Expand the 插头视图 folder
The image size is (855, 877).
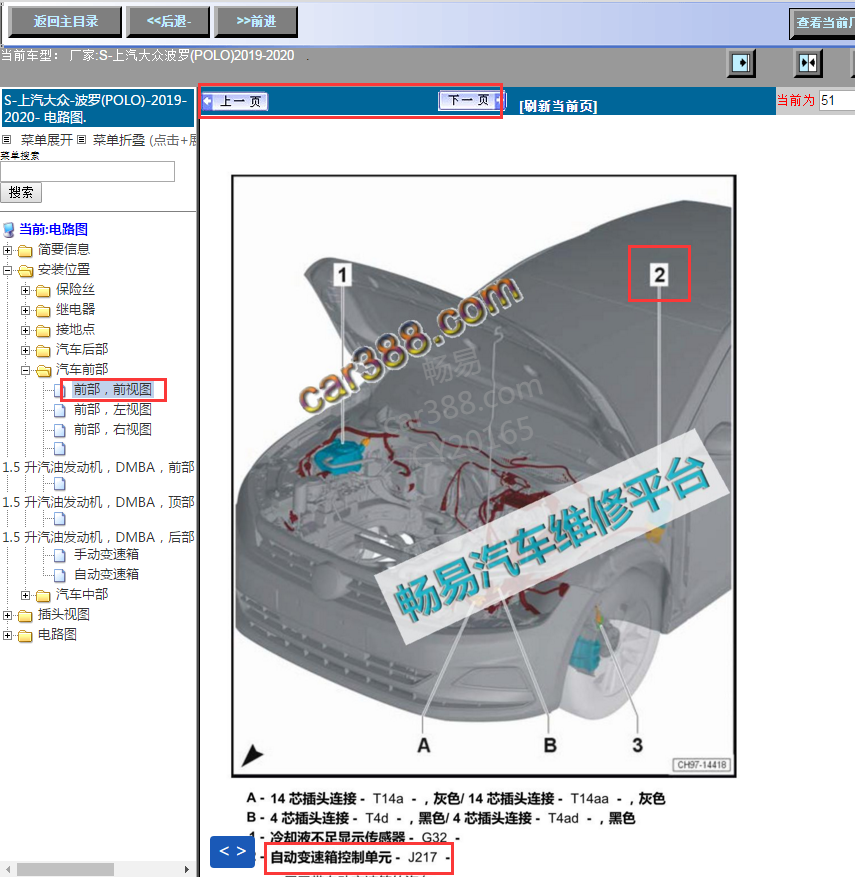[7, 615]
